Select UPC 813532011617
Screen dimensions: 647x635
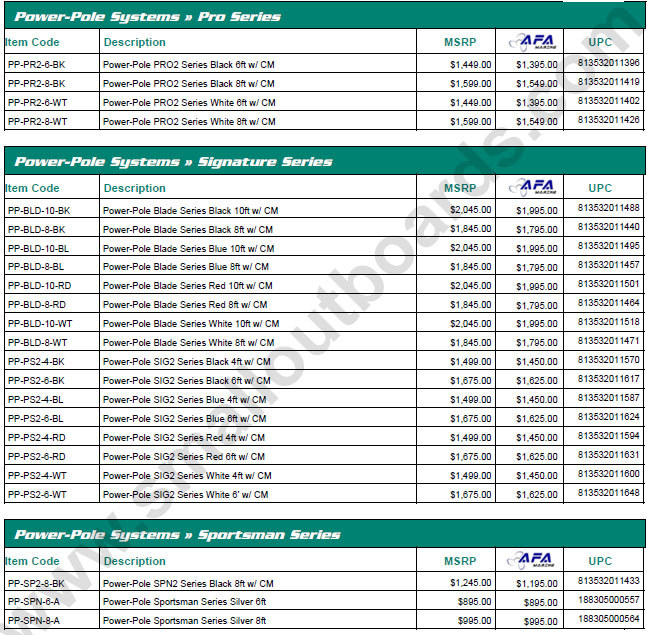tap(609, 379)
